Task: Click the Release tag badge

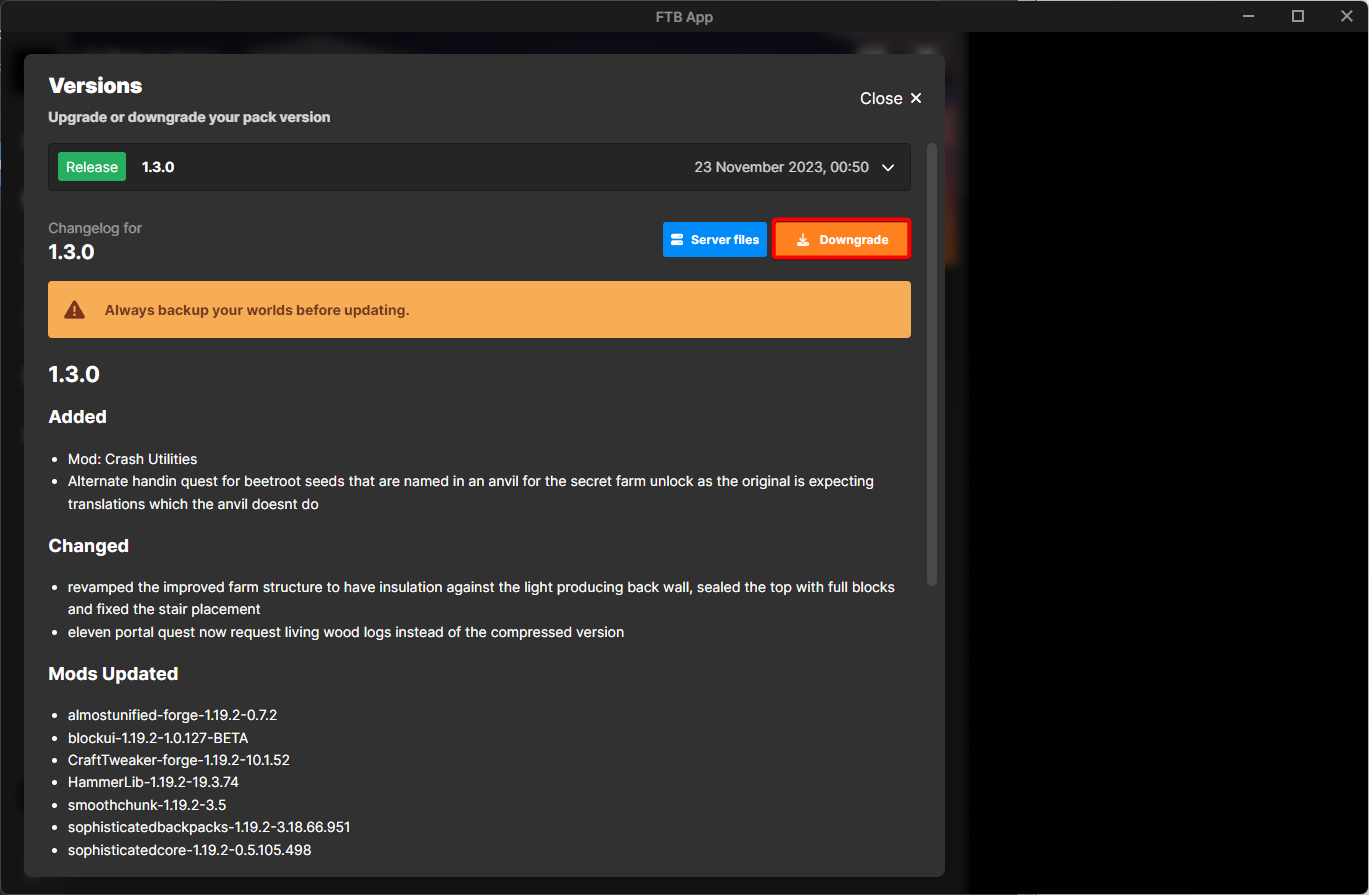Action: coord(92,167)
